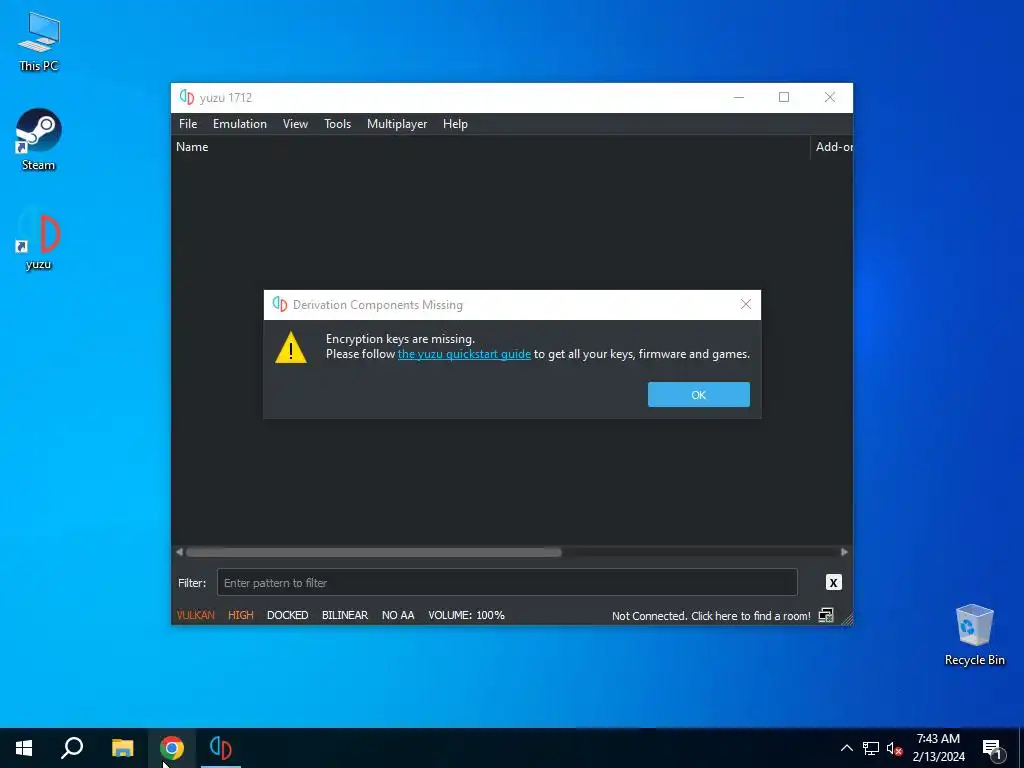Click the Add-ons column header

coord(832,147)
